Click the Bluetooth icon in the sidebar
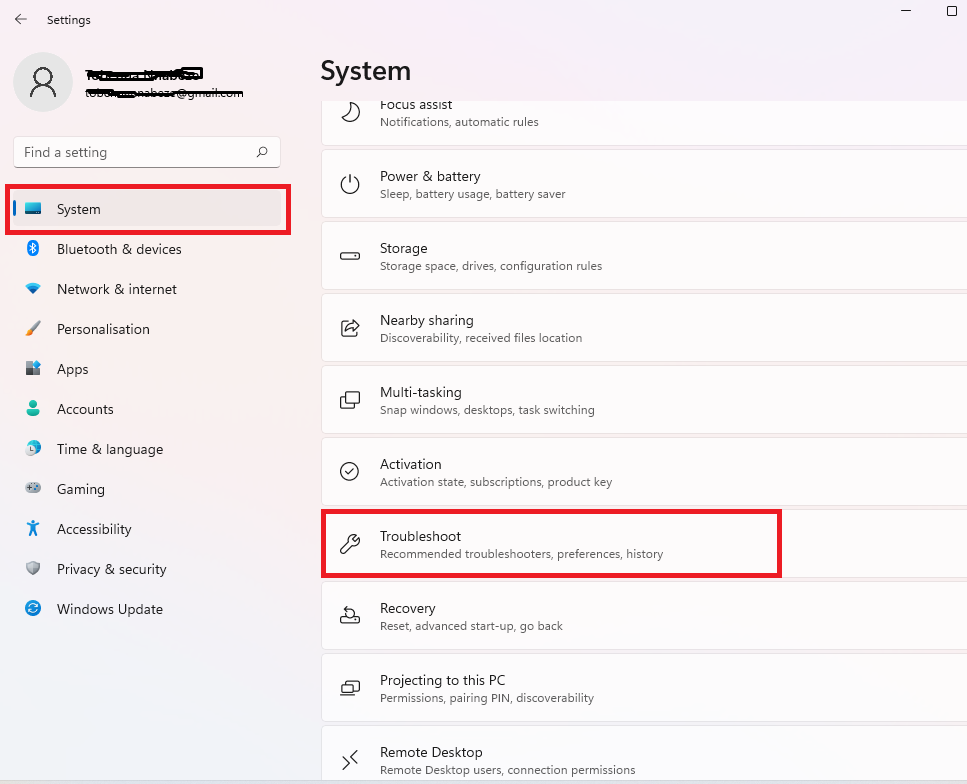This screenshot has width=967, height=784. coord(33,249)
